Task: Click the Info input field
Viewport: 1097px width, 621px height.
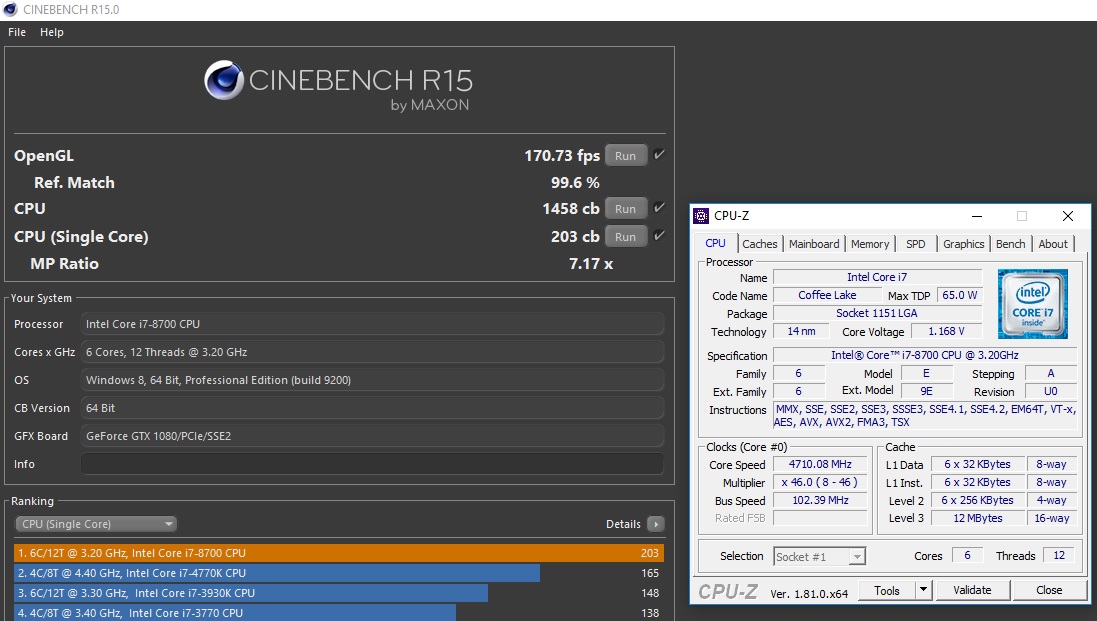Action: pos(372,464)
